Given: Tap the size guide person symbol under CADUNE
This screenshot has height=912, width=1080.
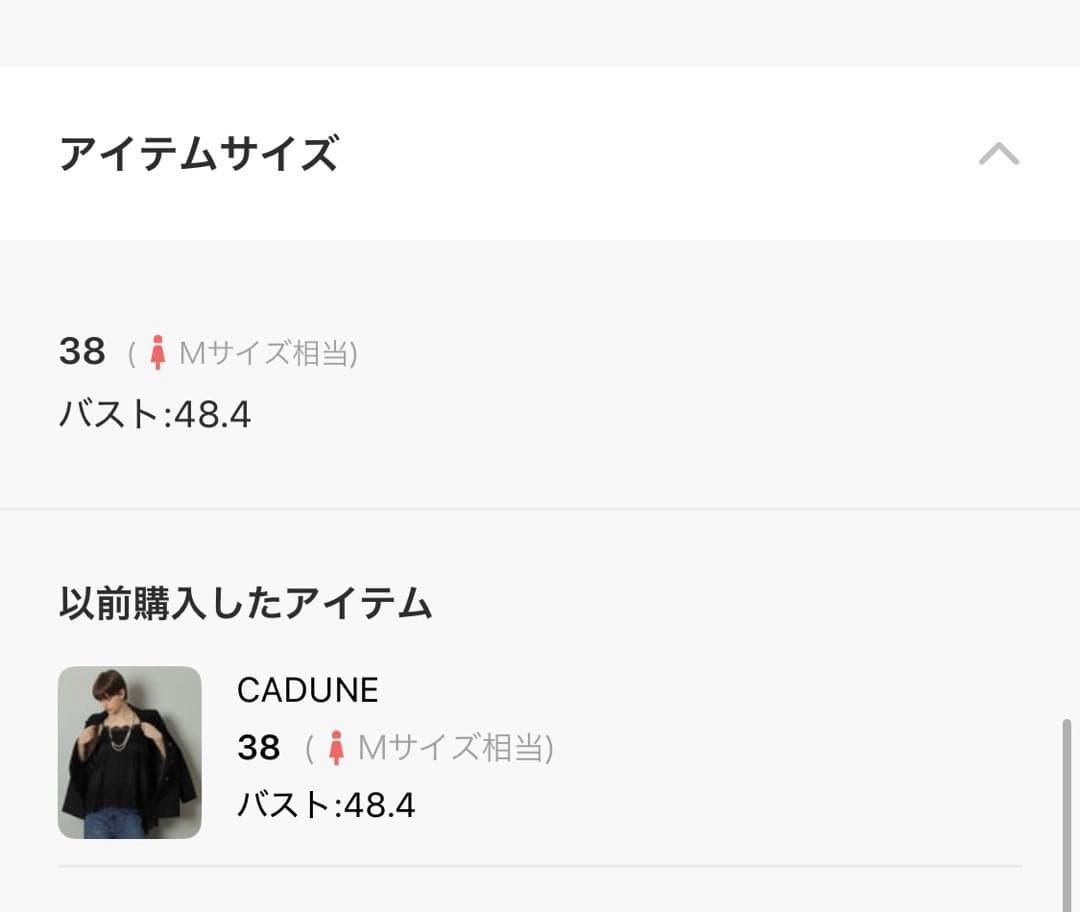Looking at the screenshot, I should point(334,747).
